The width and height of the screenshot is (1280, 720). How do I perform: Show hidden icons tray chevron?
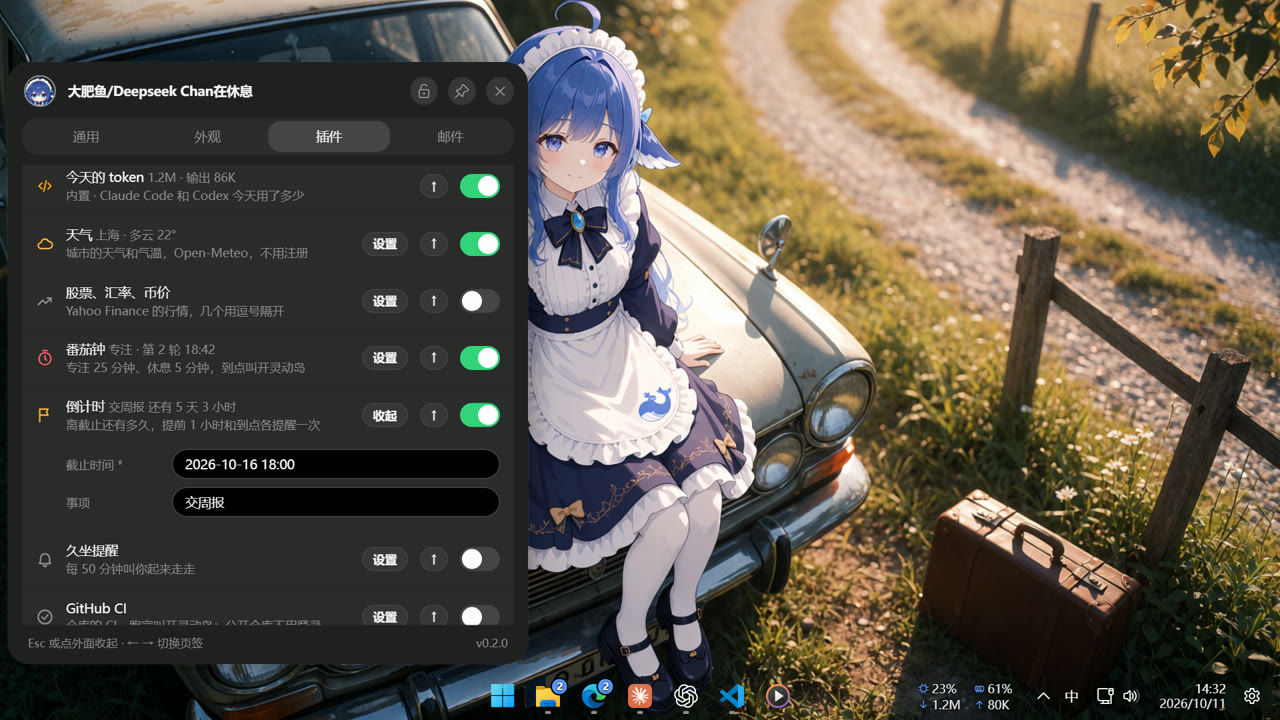[1043, 696]
